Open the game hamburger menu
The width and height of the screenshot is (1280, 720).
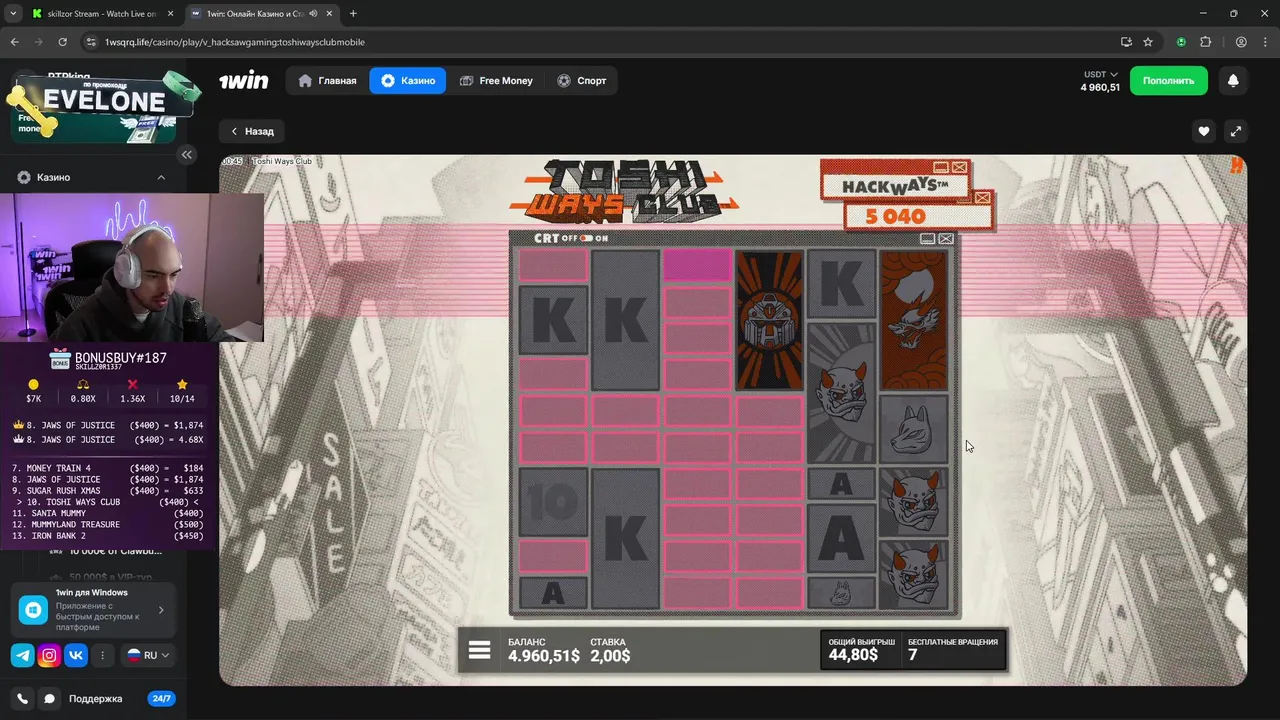(x=480, y=650)
